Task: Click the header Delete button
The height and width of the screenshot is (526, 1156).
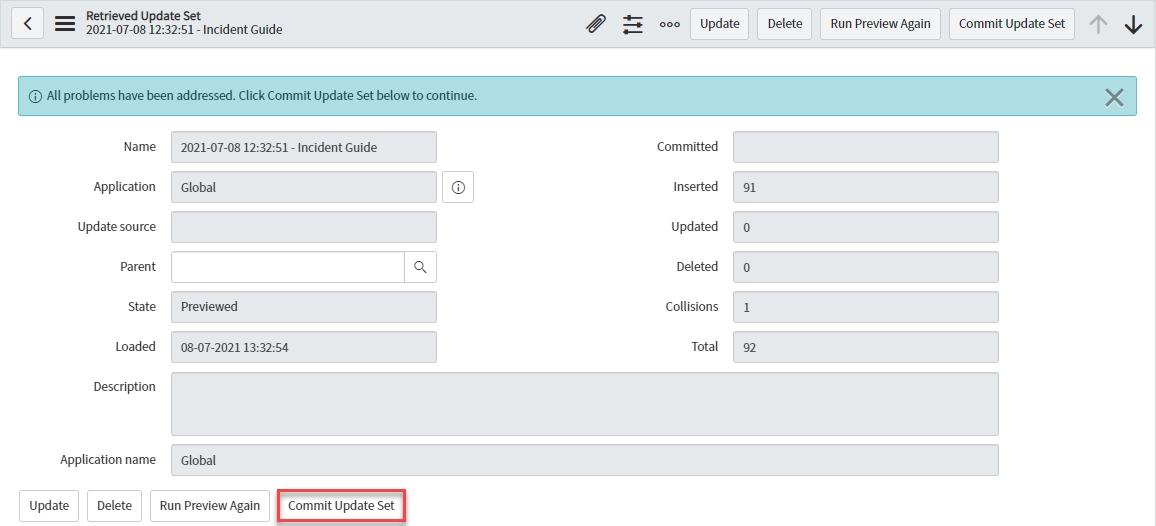Action: 785,24
